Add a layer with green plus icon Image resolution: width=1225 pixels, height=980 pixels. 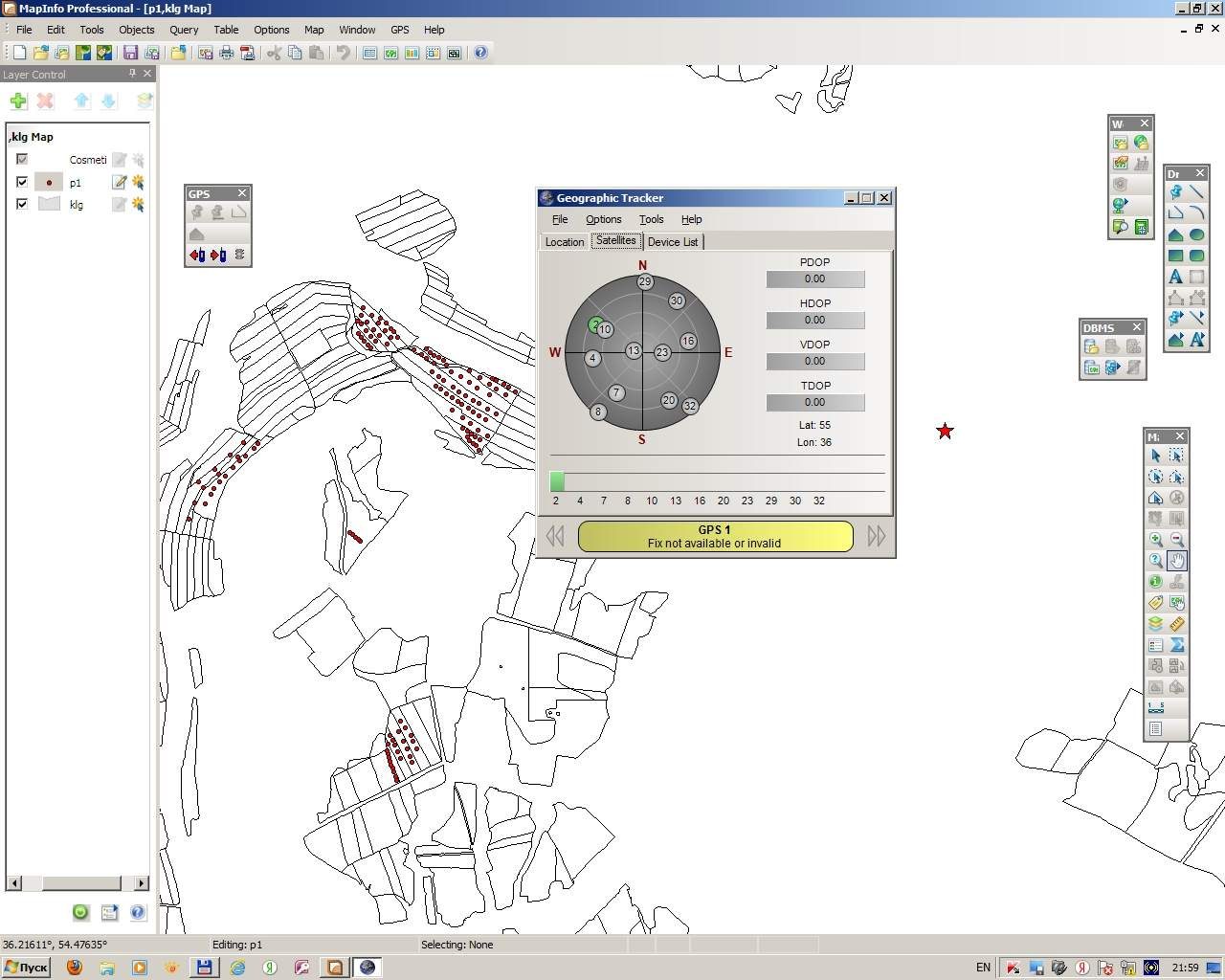(x=18, y=100)
